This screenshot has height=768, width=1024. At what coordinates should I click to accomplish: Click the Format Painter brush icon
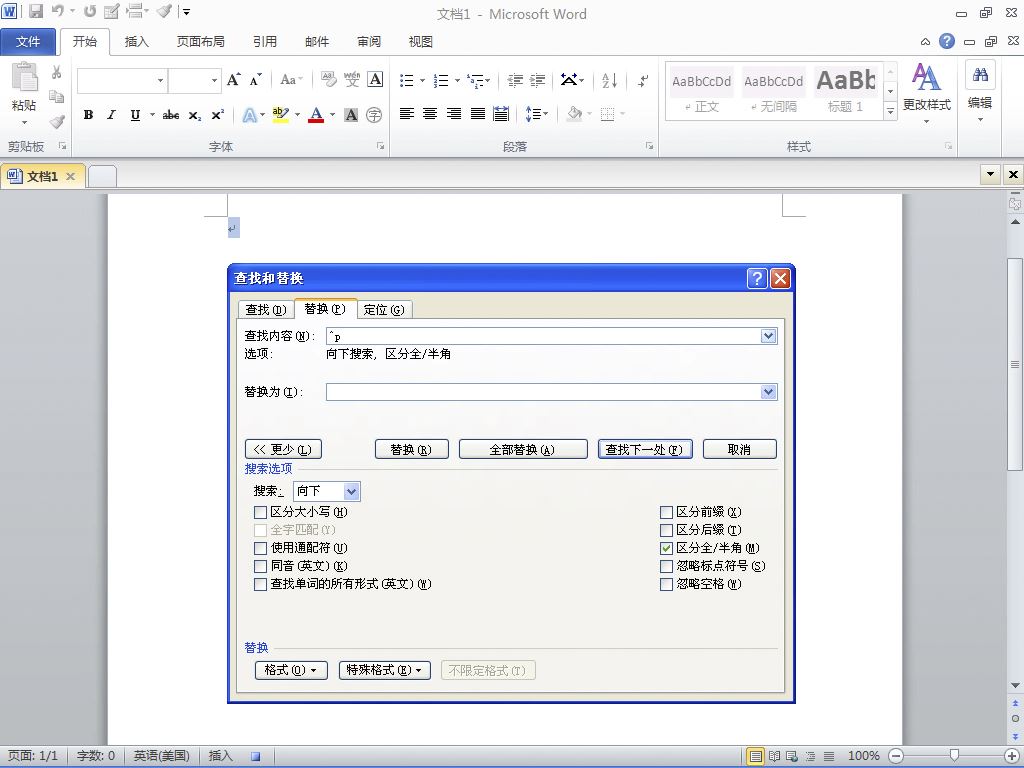click(57, 121)
